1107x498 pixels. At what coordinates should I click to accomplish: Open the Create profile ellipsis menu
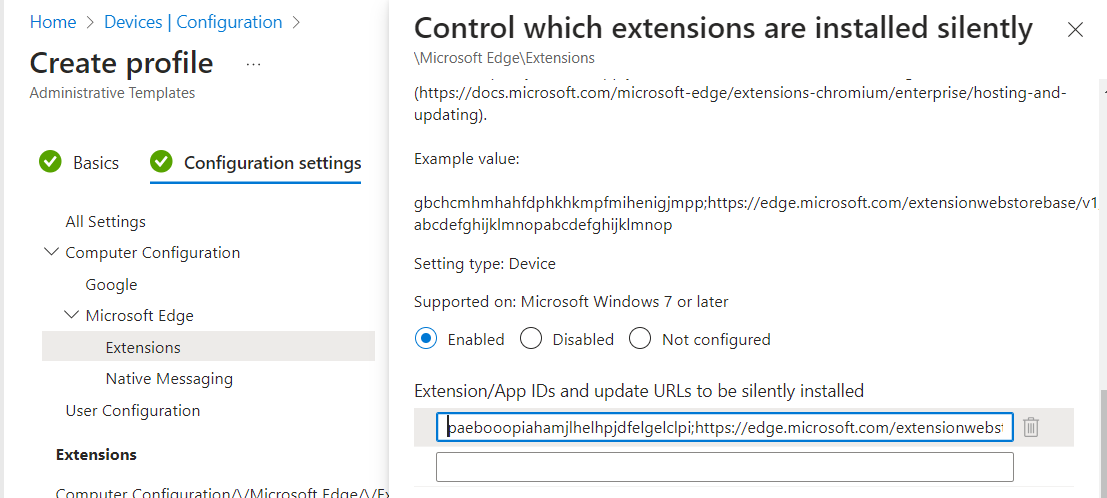(253, 64)
